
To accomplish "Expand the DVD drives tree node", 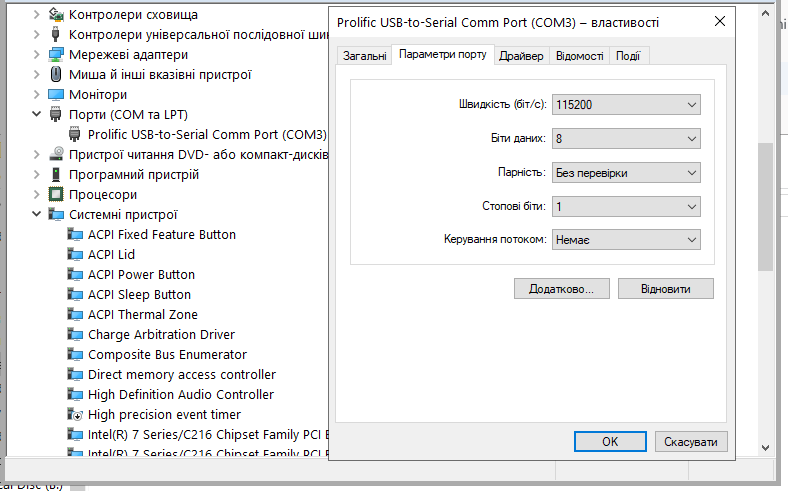I will (x=36, y=154).
